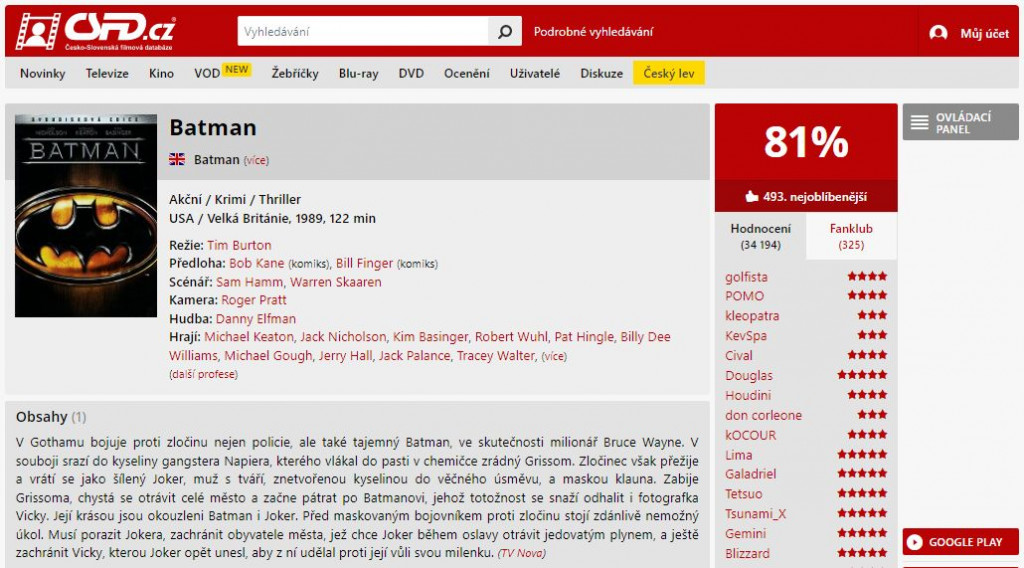Click Jerry Hall in cast list
The image size is (1024, 568).
345,356
